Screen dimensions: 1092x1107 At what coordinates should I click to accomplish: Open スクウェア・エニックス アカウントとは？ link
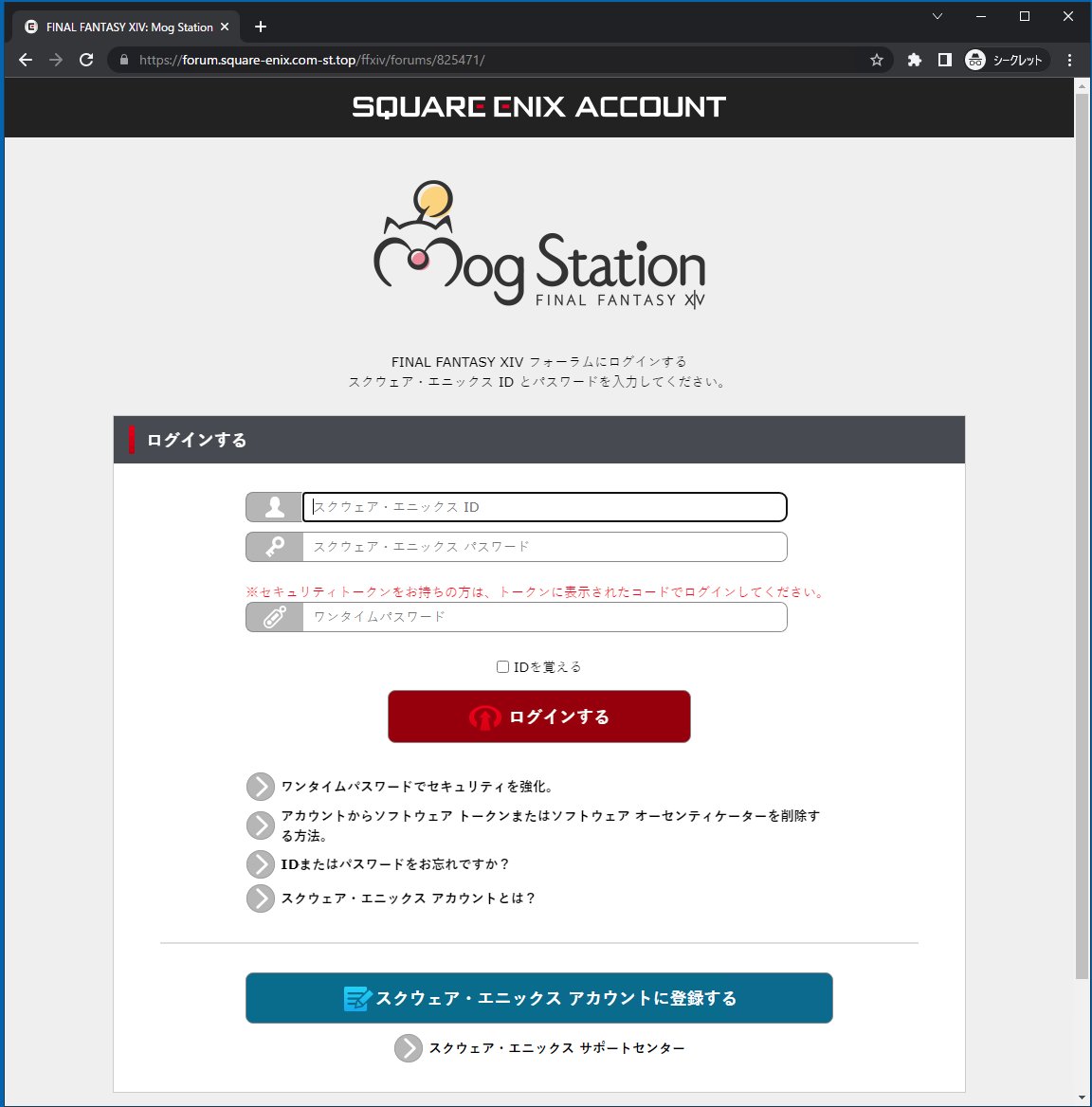coord(409,898)
